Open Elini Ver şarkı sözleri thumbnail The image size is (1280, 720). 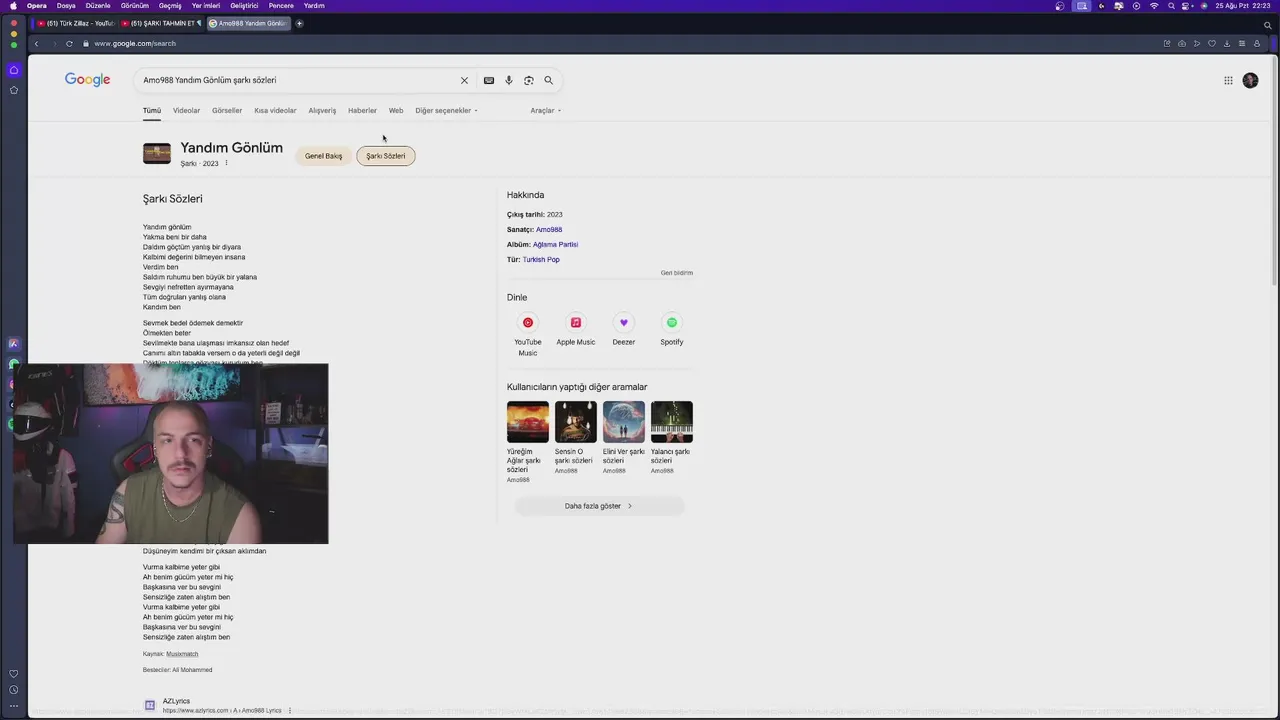pos(624,422)
